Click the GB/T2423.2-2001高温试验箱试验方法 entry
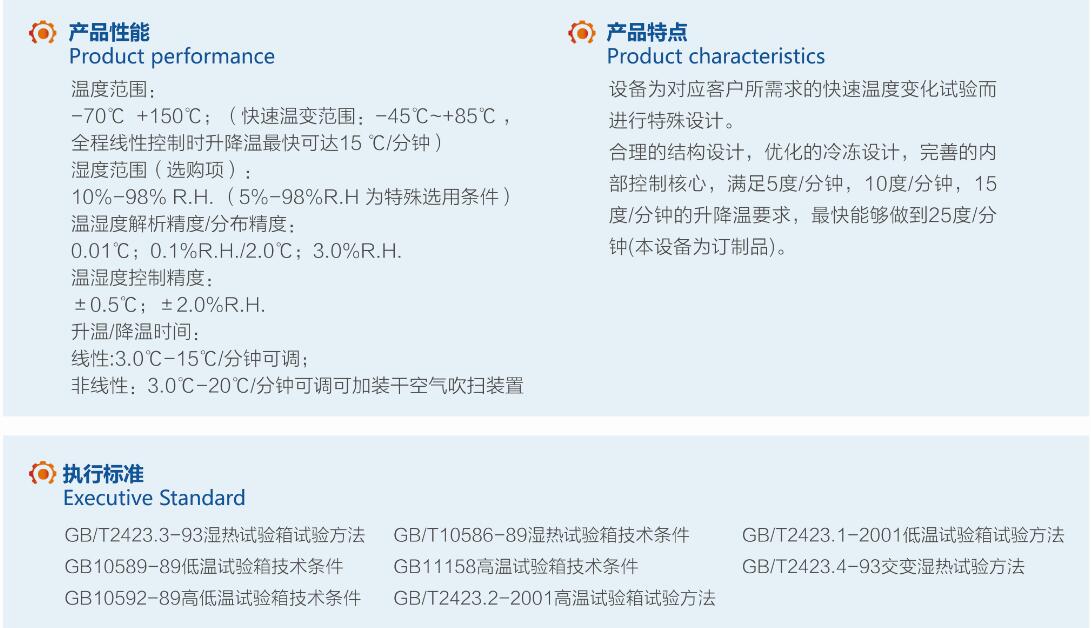 click(x=555, y=597)
